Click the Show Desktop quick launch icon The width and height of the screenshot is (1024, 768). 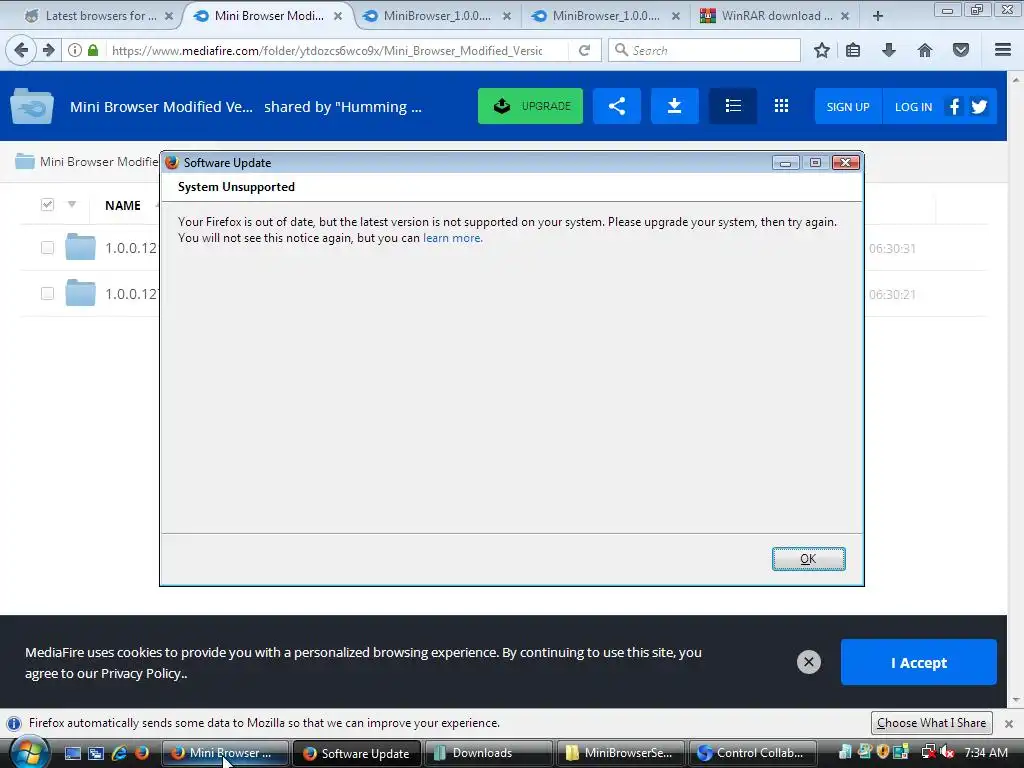[x=72, y=753]
